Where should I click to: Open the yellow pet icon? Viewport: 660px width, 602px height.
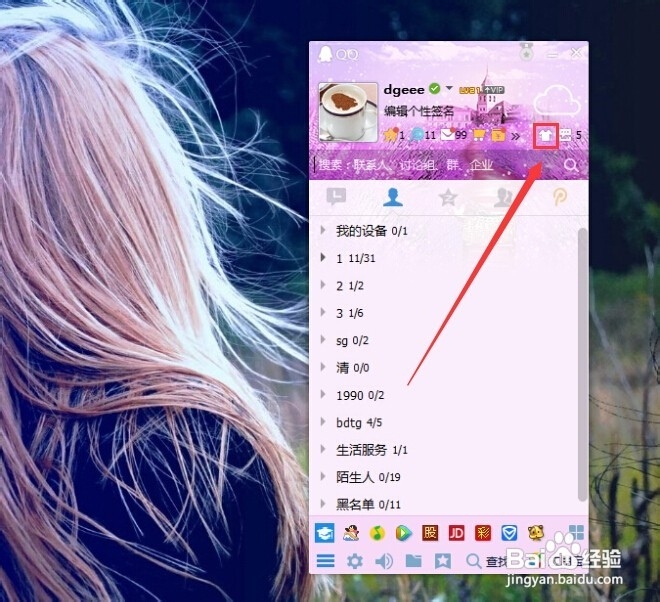536,533
